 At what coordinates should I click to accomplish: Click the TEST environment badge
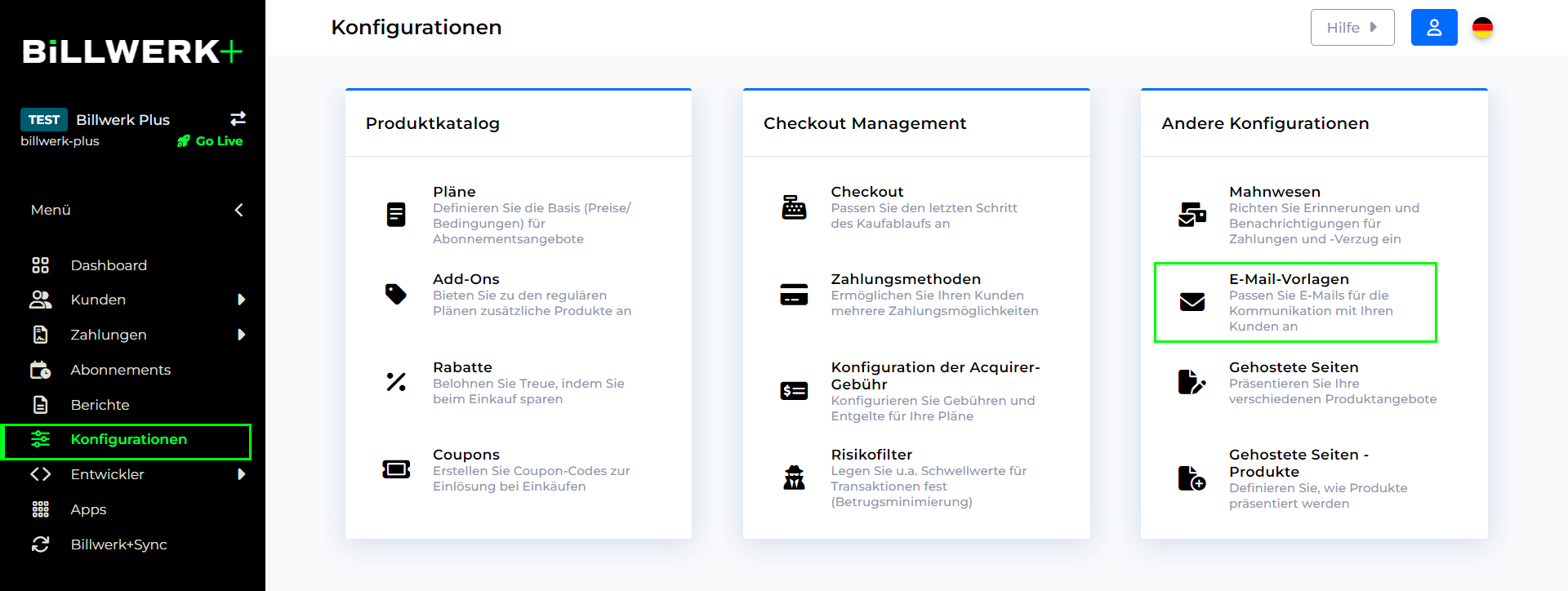point(44,119)
